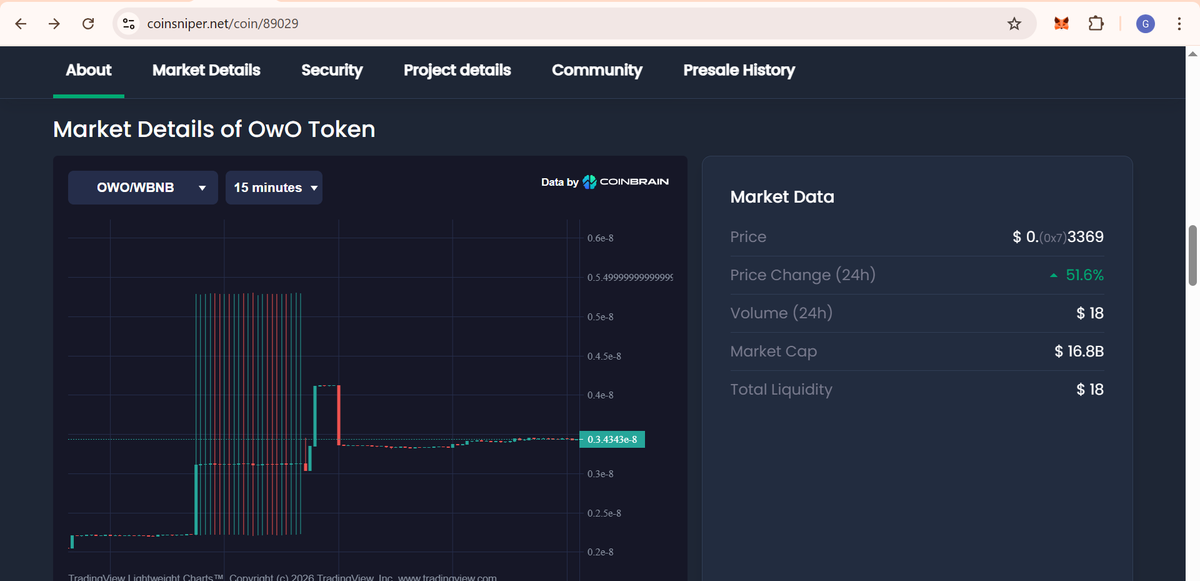Click the Volume (24h) label
1200x581 pixels.
coord(781,313)
